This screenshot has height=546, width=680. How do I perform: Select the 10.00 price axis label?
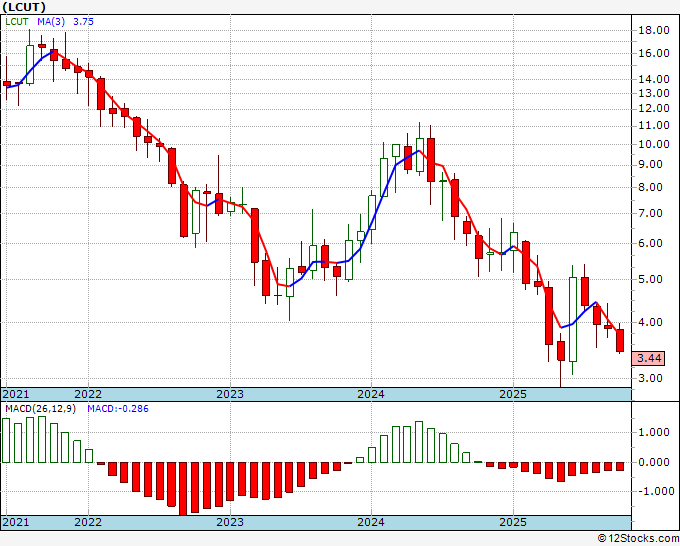[654, 144]
